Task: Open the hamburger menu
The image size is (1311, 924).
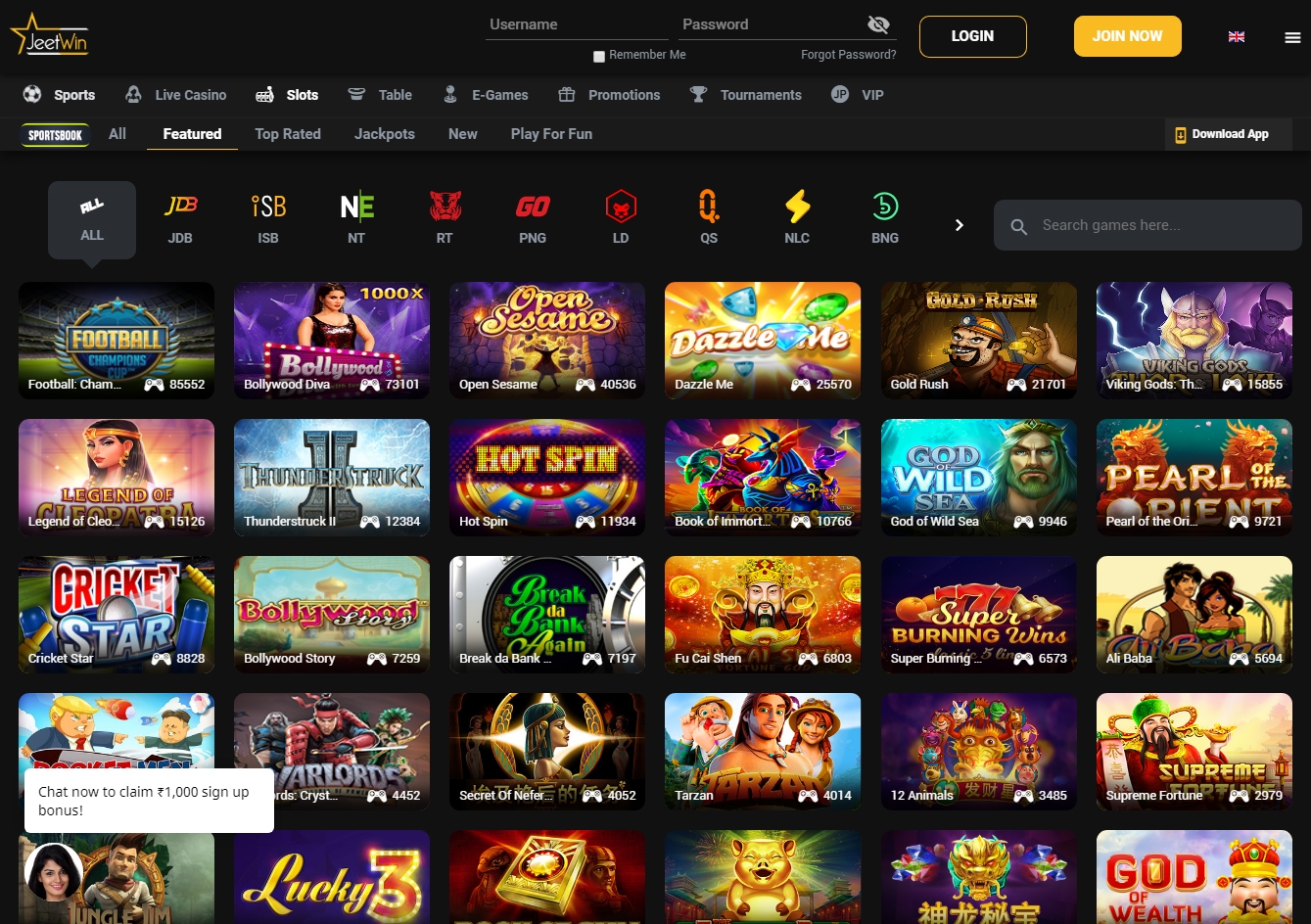Action: click(x=1292, y=37)
